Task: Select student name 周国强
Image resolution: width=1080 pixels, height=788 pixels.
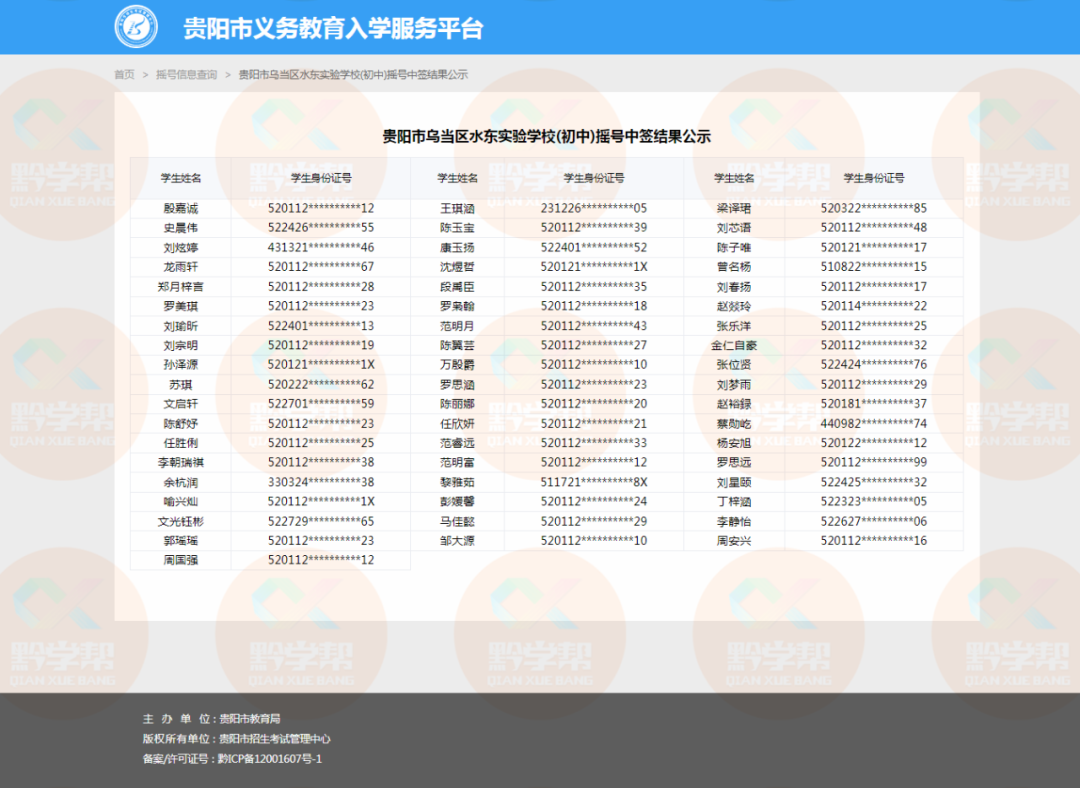Action: pos(180,560)
